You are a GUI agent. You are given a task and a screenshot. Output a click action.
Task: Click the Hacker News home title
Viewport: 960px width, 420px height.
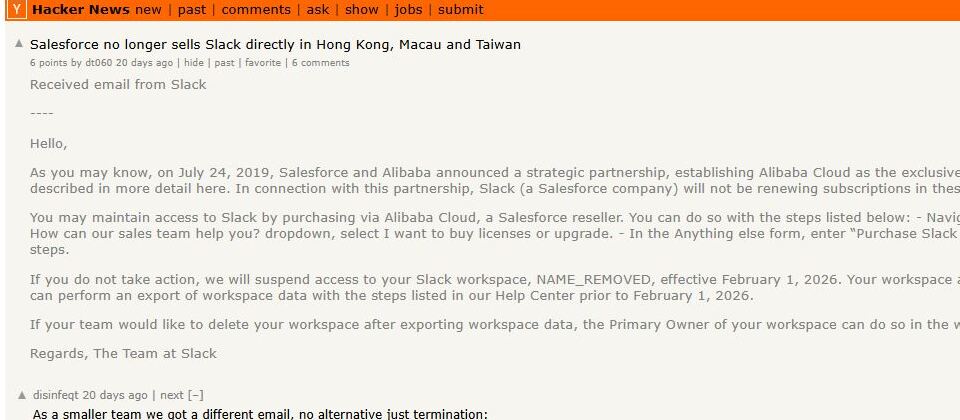click(x=81, y=10)
